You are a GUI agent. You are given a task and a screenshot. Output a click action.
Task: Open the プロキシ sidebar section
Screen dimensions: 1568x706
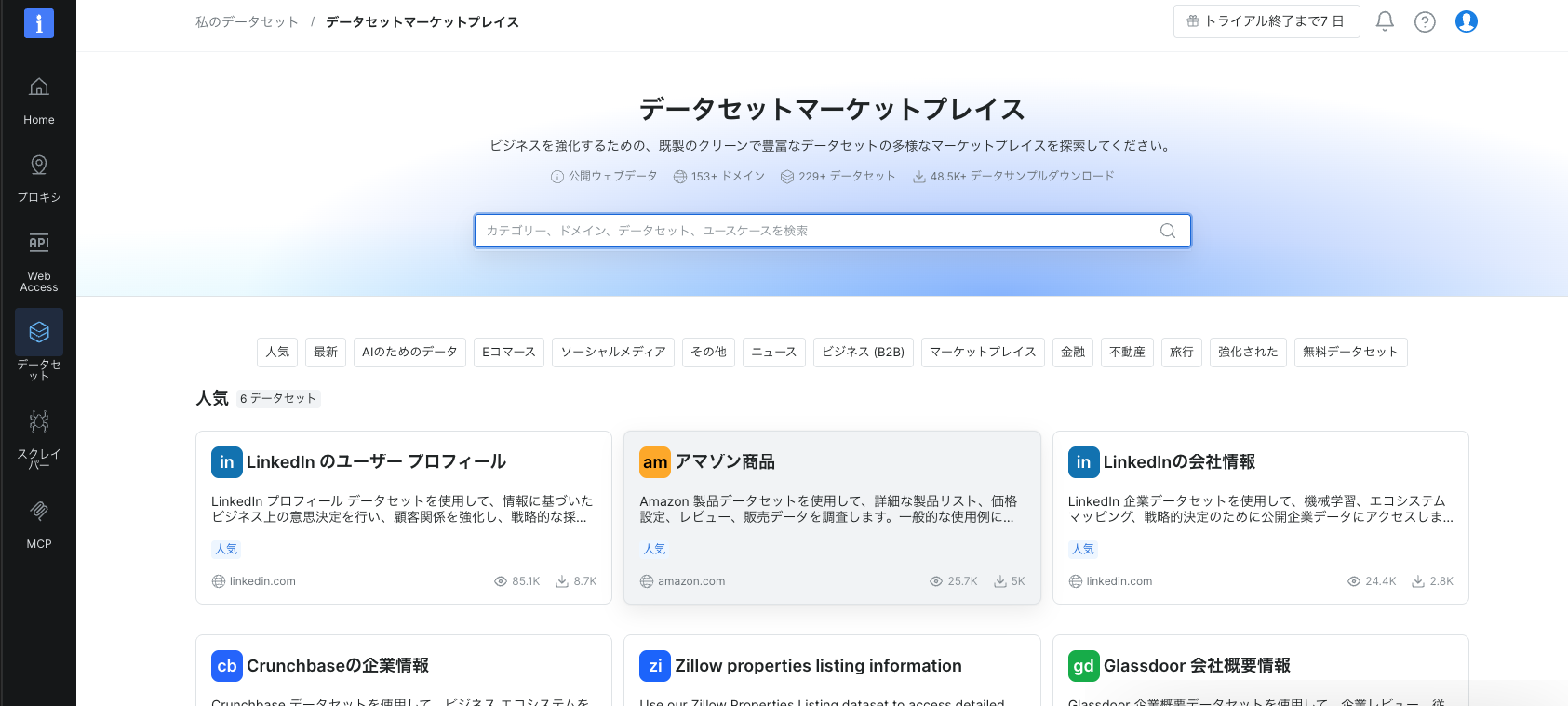(39, 179)
